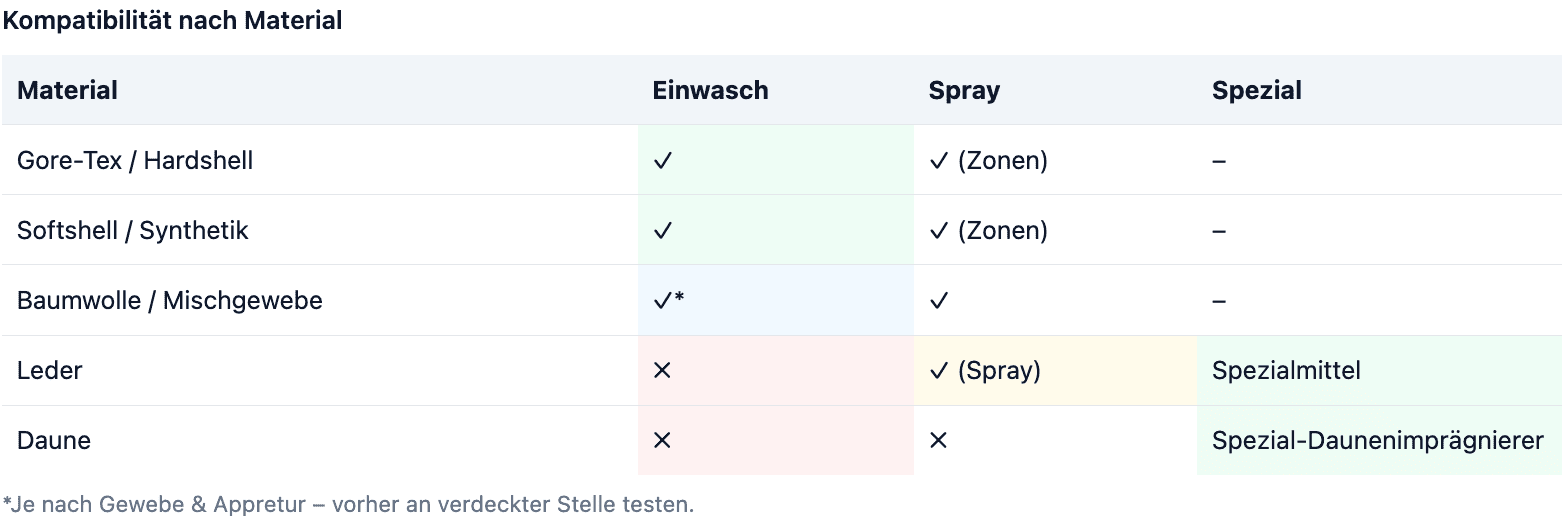Click the Softshell / Synthetik row label
This screenshot has height=526, width=1562.
tap(133, 230)
